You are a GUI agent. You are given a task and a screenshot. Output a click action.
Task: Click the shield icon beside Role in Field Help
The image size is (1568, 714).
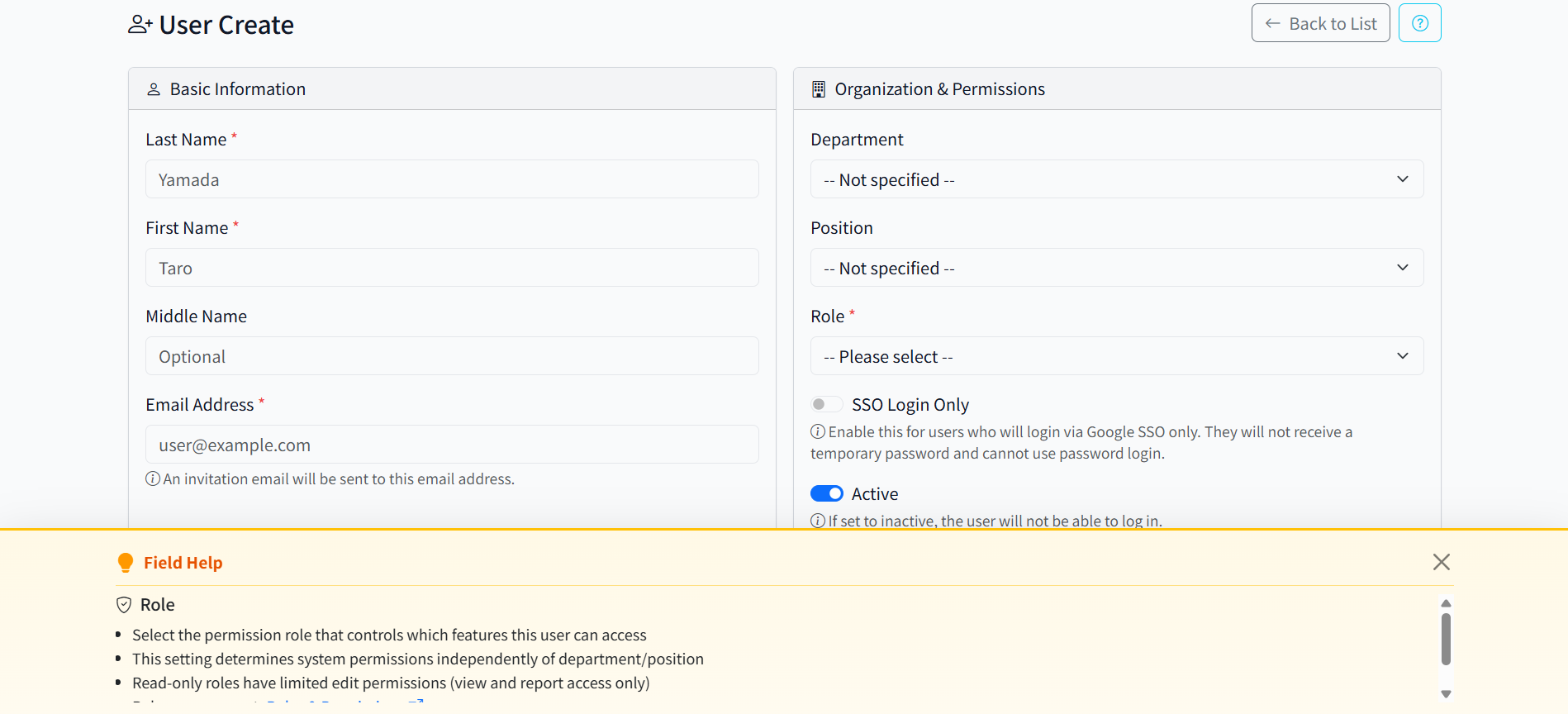pos(124,605)
